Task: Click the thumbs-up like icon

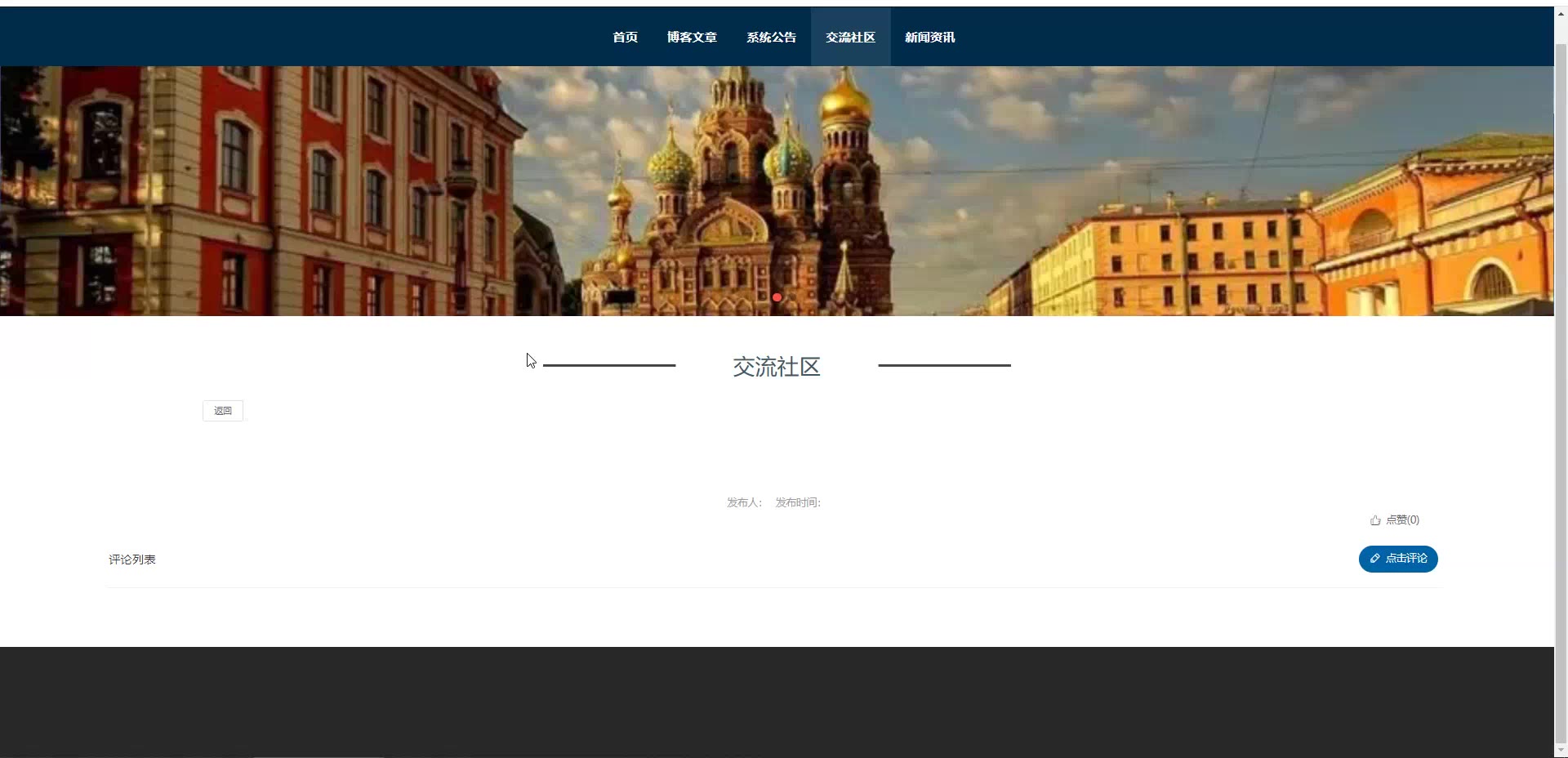Action: [1375, 520]
